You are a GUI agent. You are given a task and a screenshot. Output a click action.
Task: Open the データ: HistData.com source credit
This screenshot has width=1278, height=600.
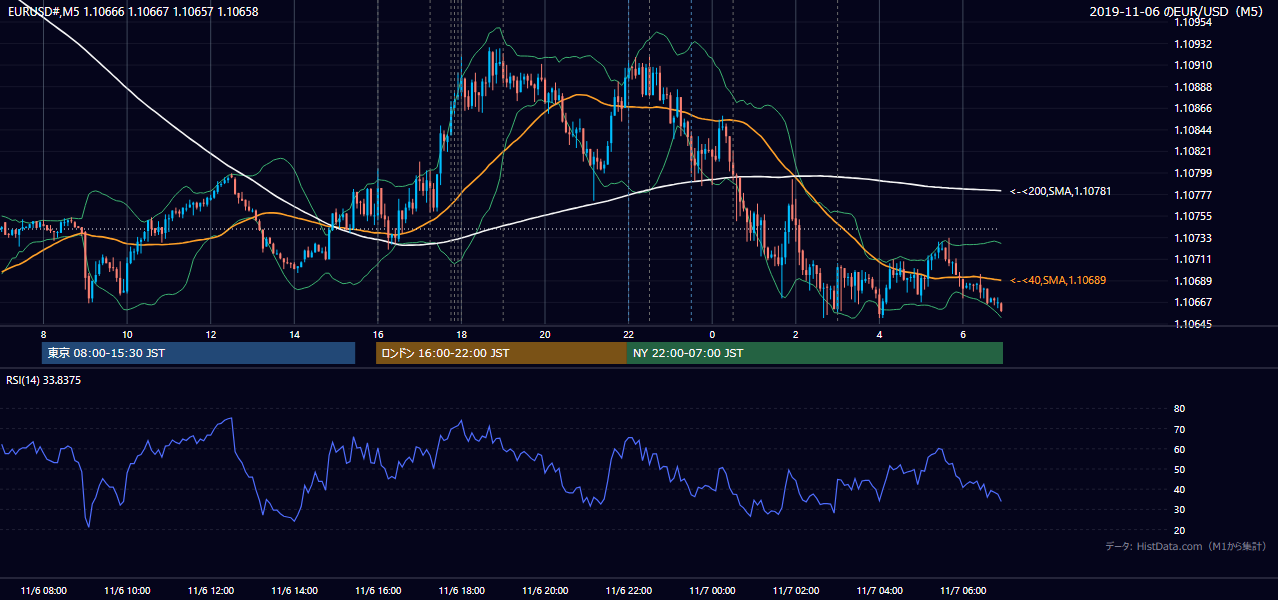click(1185, 546)
